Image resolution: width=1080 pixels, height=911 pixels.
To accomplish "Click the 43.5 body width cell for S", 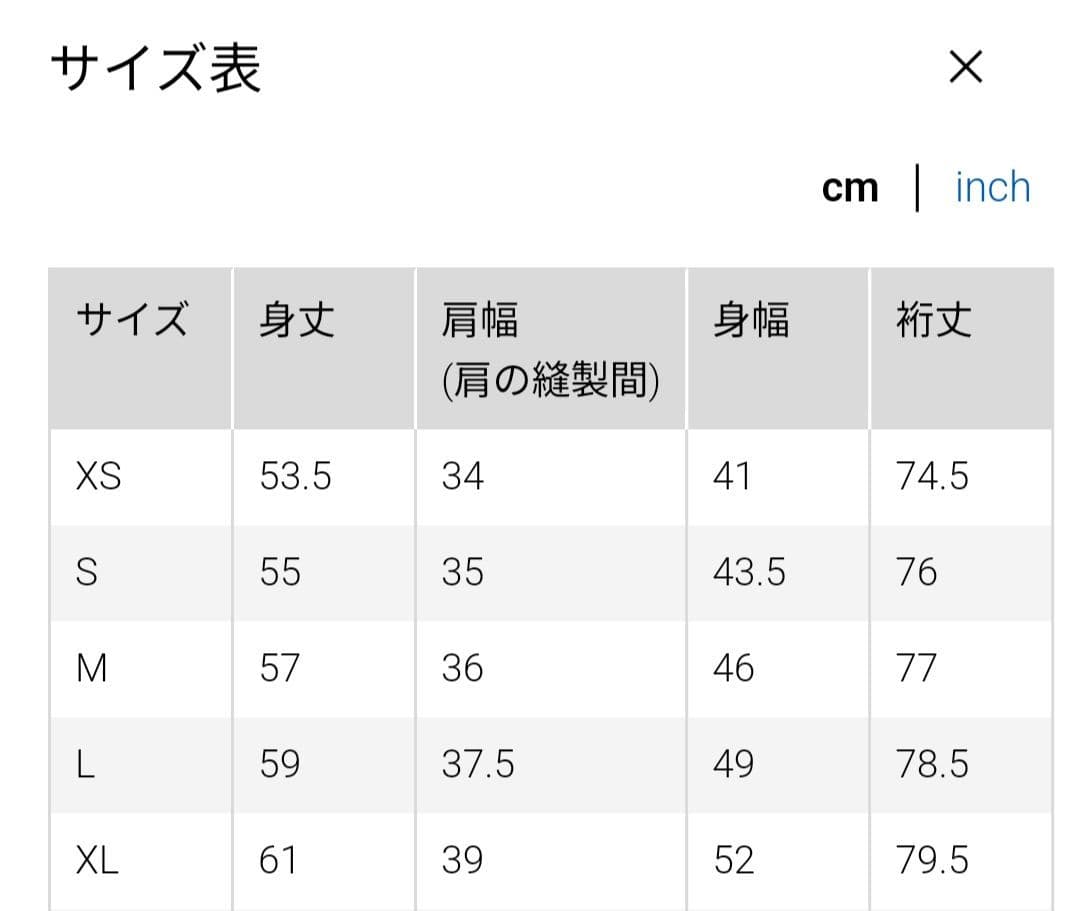I will click(x=749, y=572).
